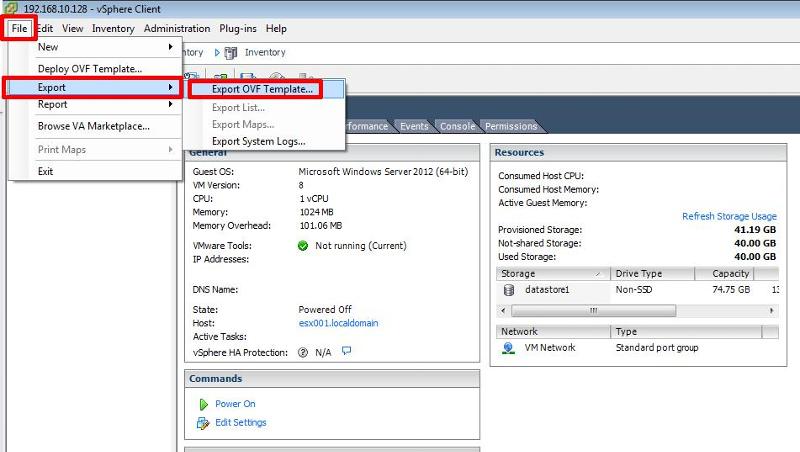Select Browse VA Marketplace menu entry
The width and height of the screenshot is (800, 452).
pos(95,126)
